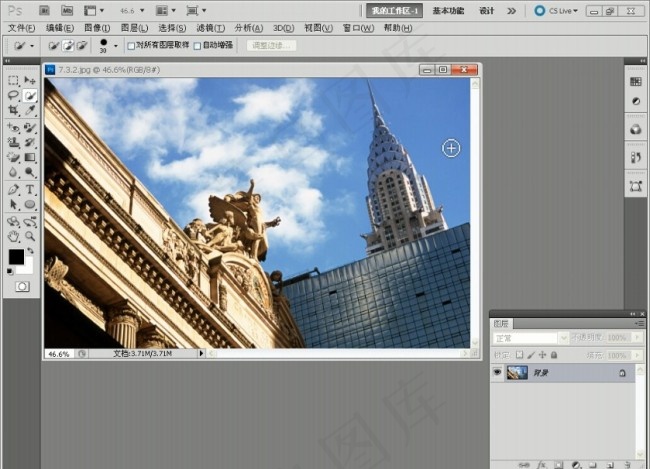650x469 pixels.
Task: Choose Subtract from selection mode
Action: tap(82, 46)
